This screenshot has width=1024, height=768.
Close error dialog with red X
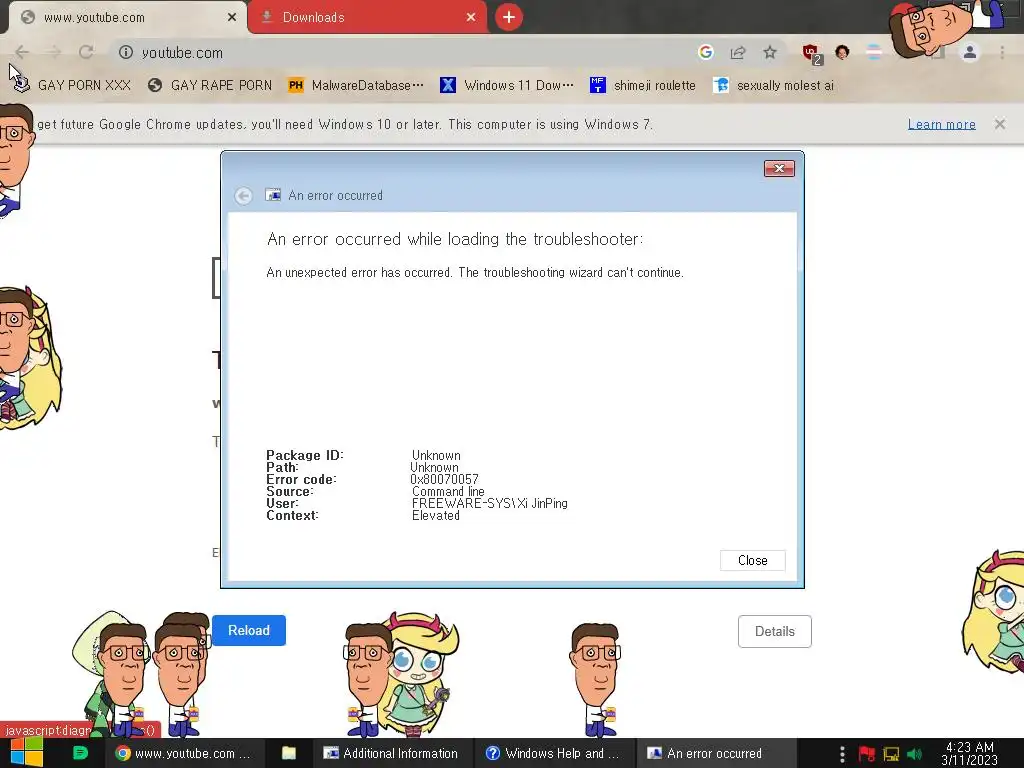(x=779, y=168)
